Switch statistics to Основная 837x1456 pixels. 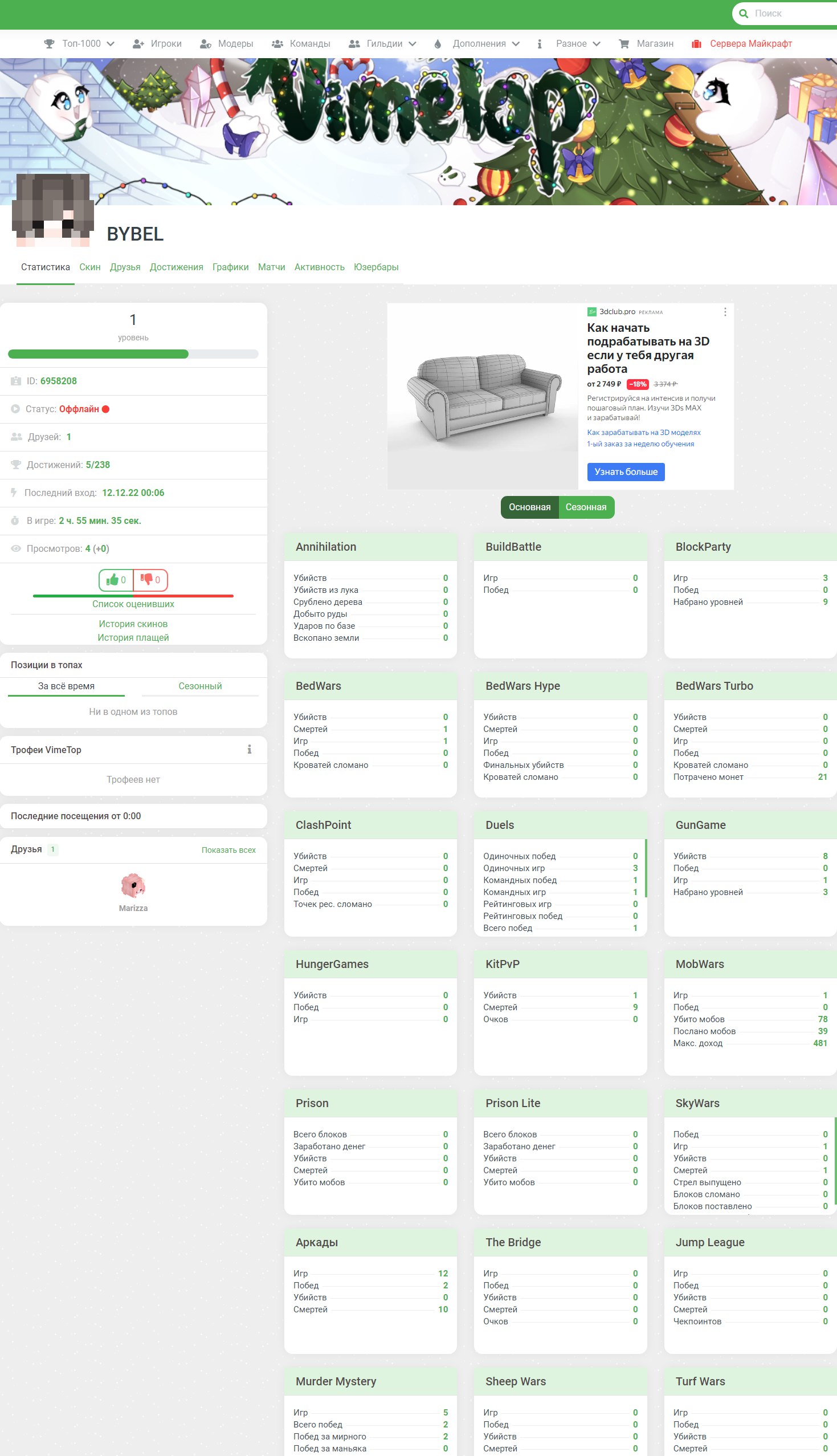click(x=529, y=507)
